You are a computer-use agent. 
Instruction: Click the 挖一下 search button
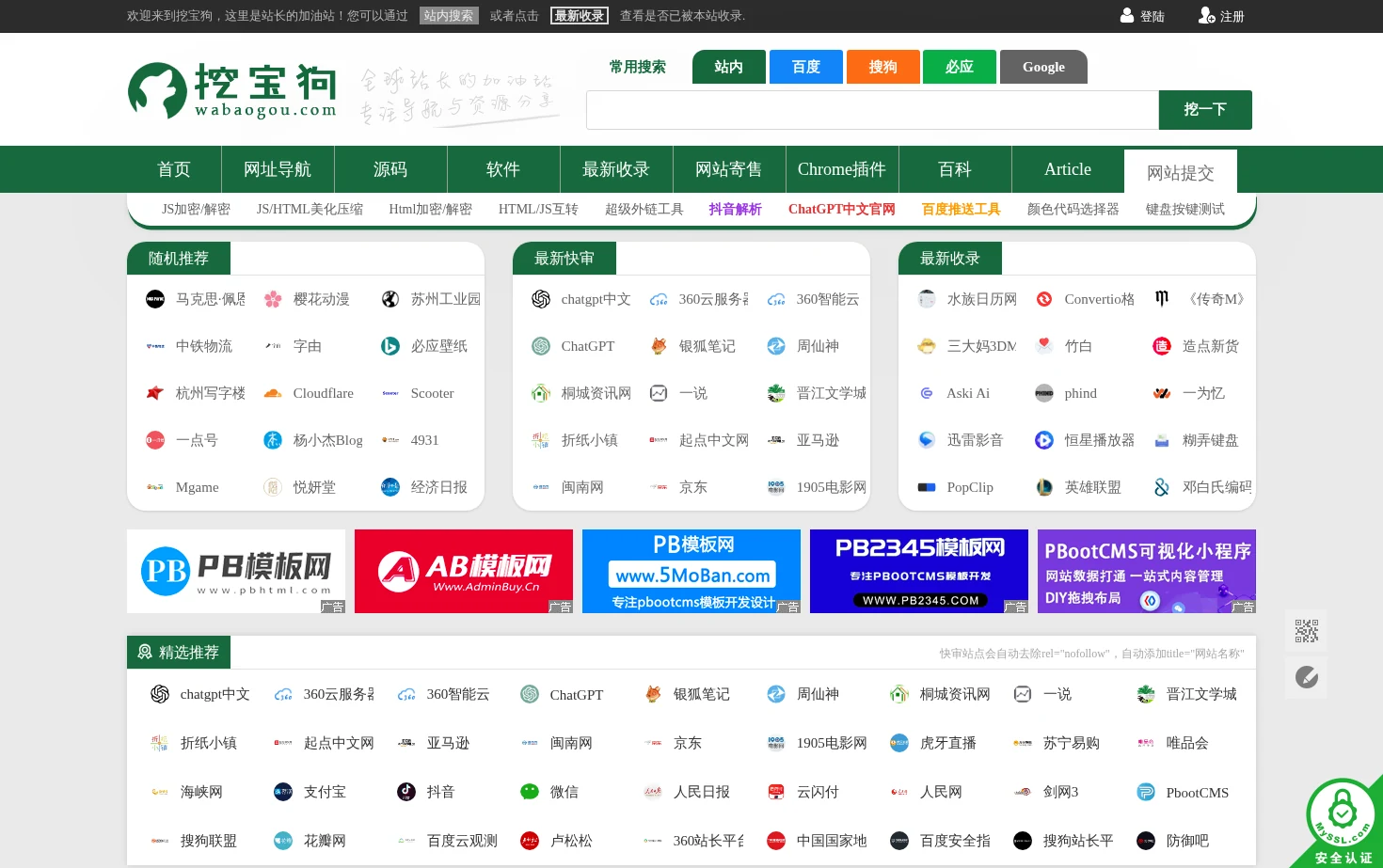pyautogui.click(x=1205, y=110)
